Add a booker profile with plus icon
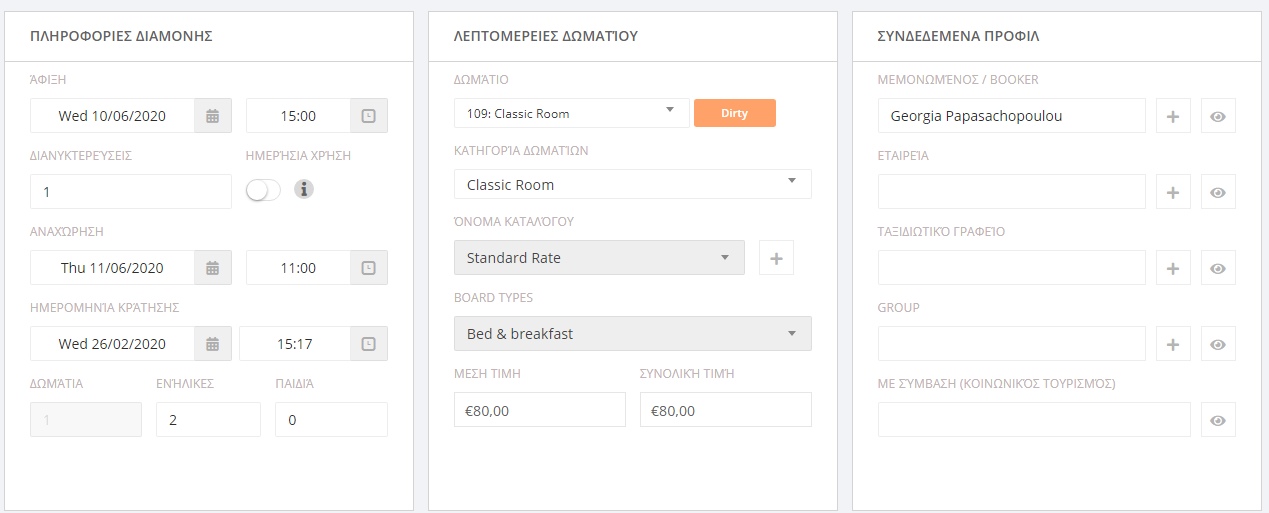This screenshot has width=1269, height=513. pyautogui.click(x=1173, y=116)
